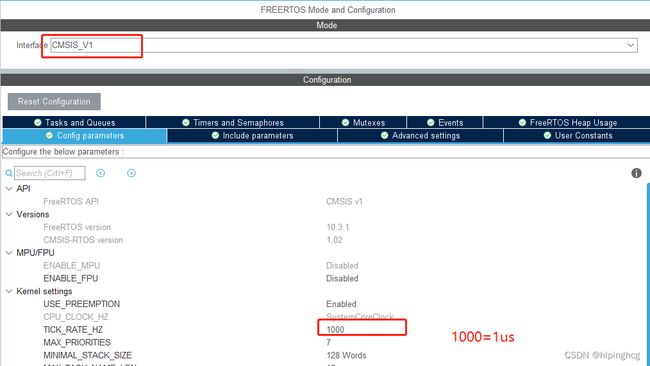Click the MAX_PRIORITIES value 7
650x366 pixels.
point(328,342)
